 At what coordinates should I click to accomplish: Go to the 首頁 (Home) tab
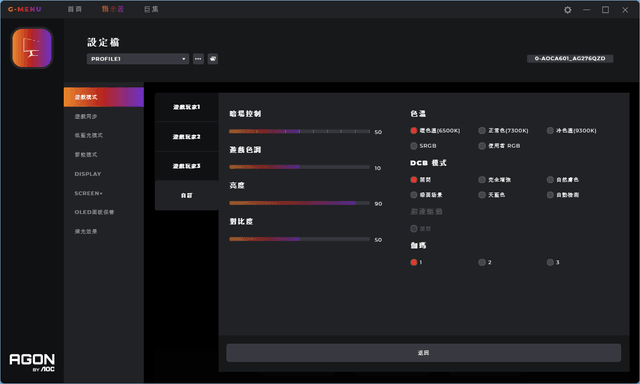75,9
